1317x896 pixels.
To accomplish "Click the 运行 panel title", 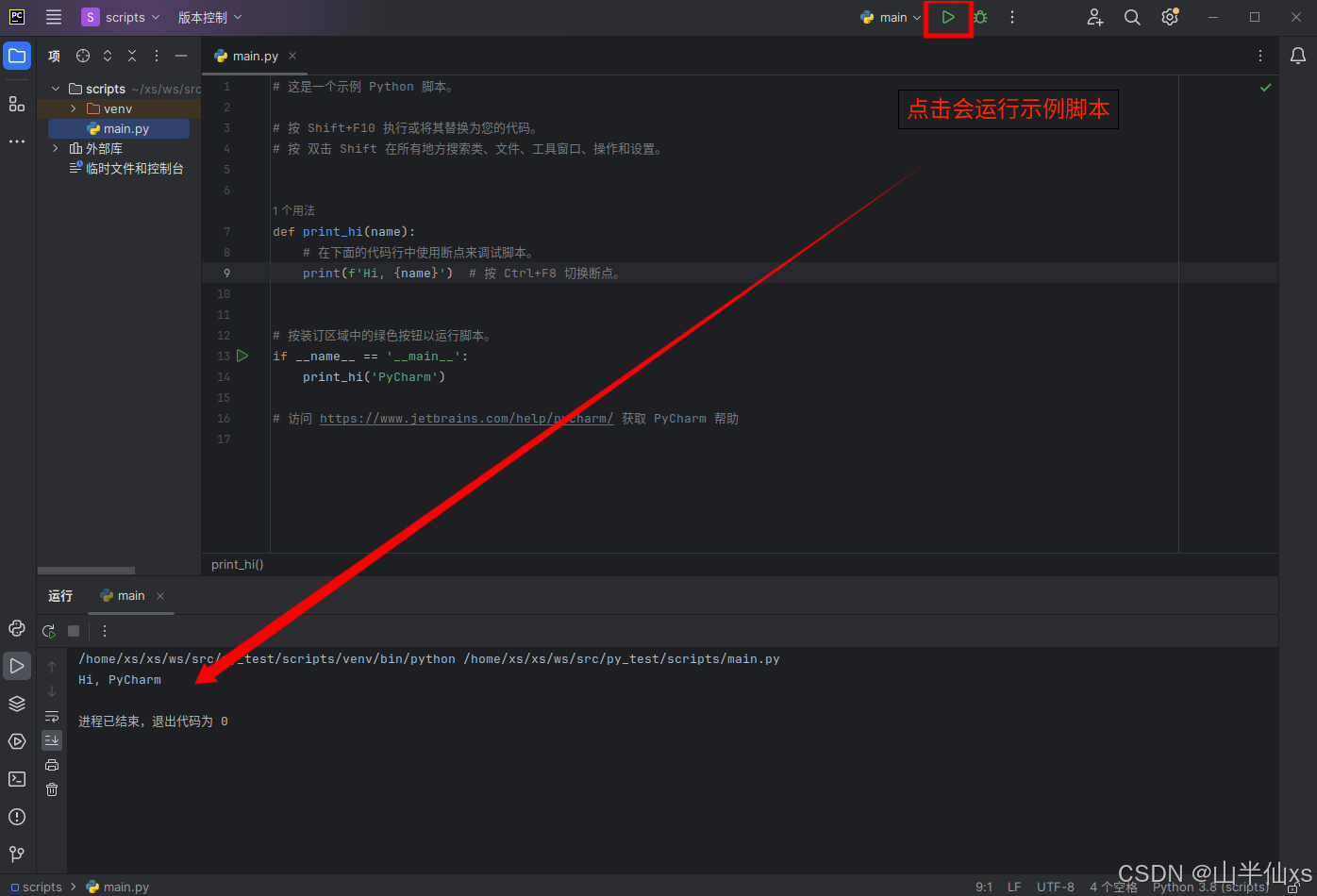I will pyautogui.click(x=60, y=595).
